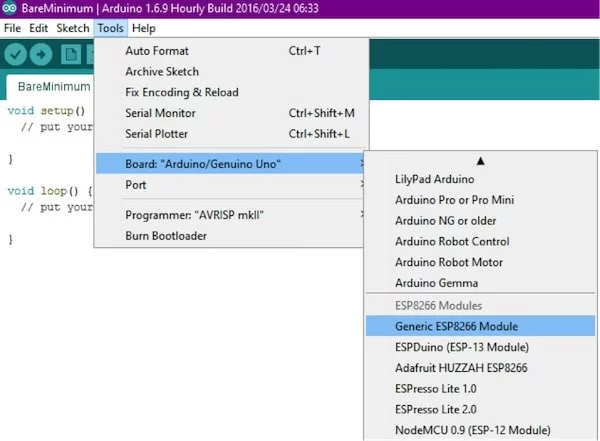Click the Verify checkmark icon

(15, 54)
